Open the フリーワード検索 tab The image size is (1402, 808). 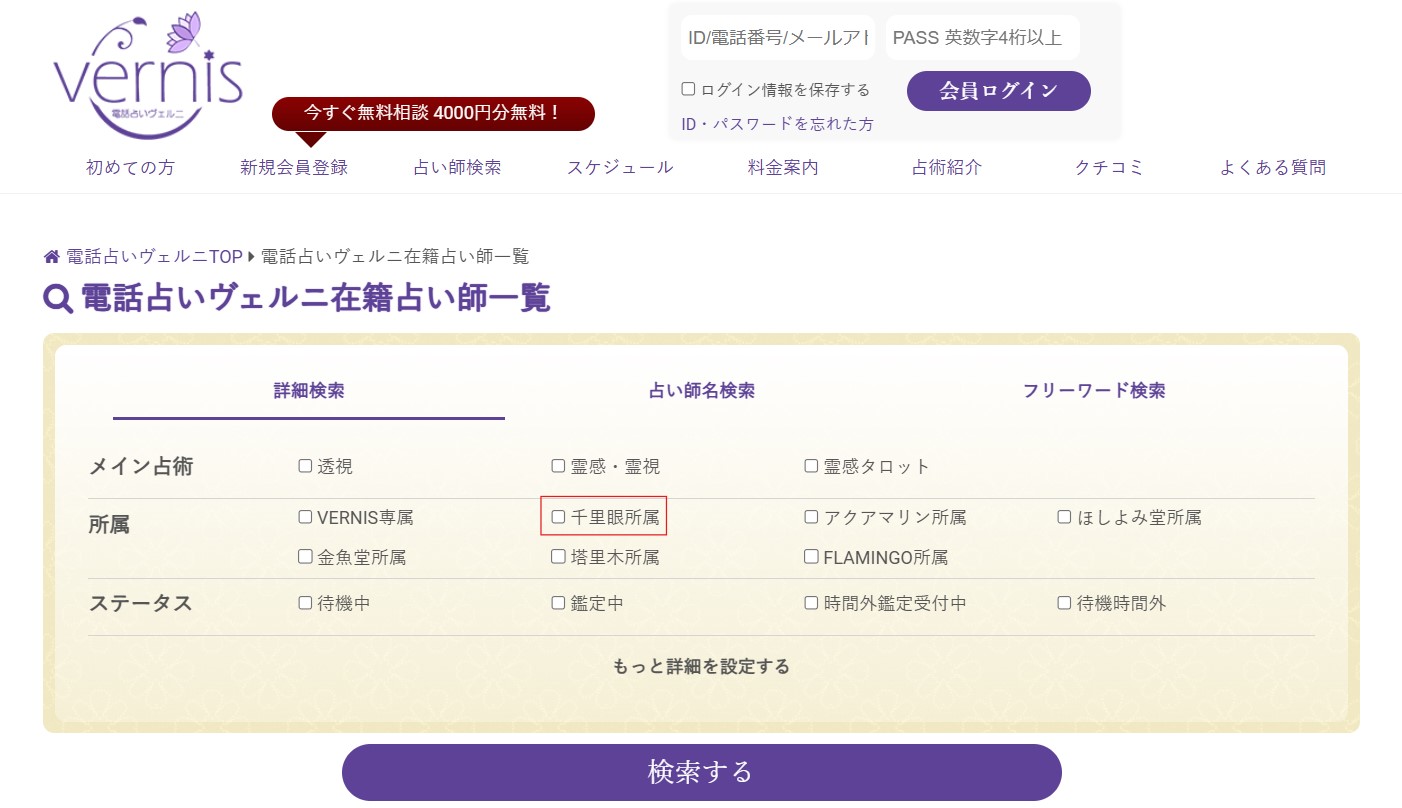(1094, 391)
